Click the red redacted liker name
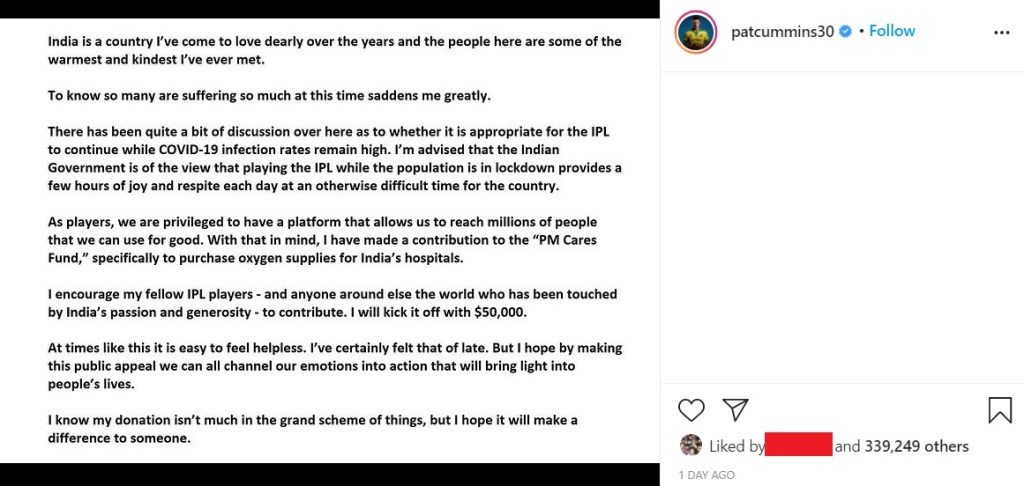1024x486 pixels. 799,446
